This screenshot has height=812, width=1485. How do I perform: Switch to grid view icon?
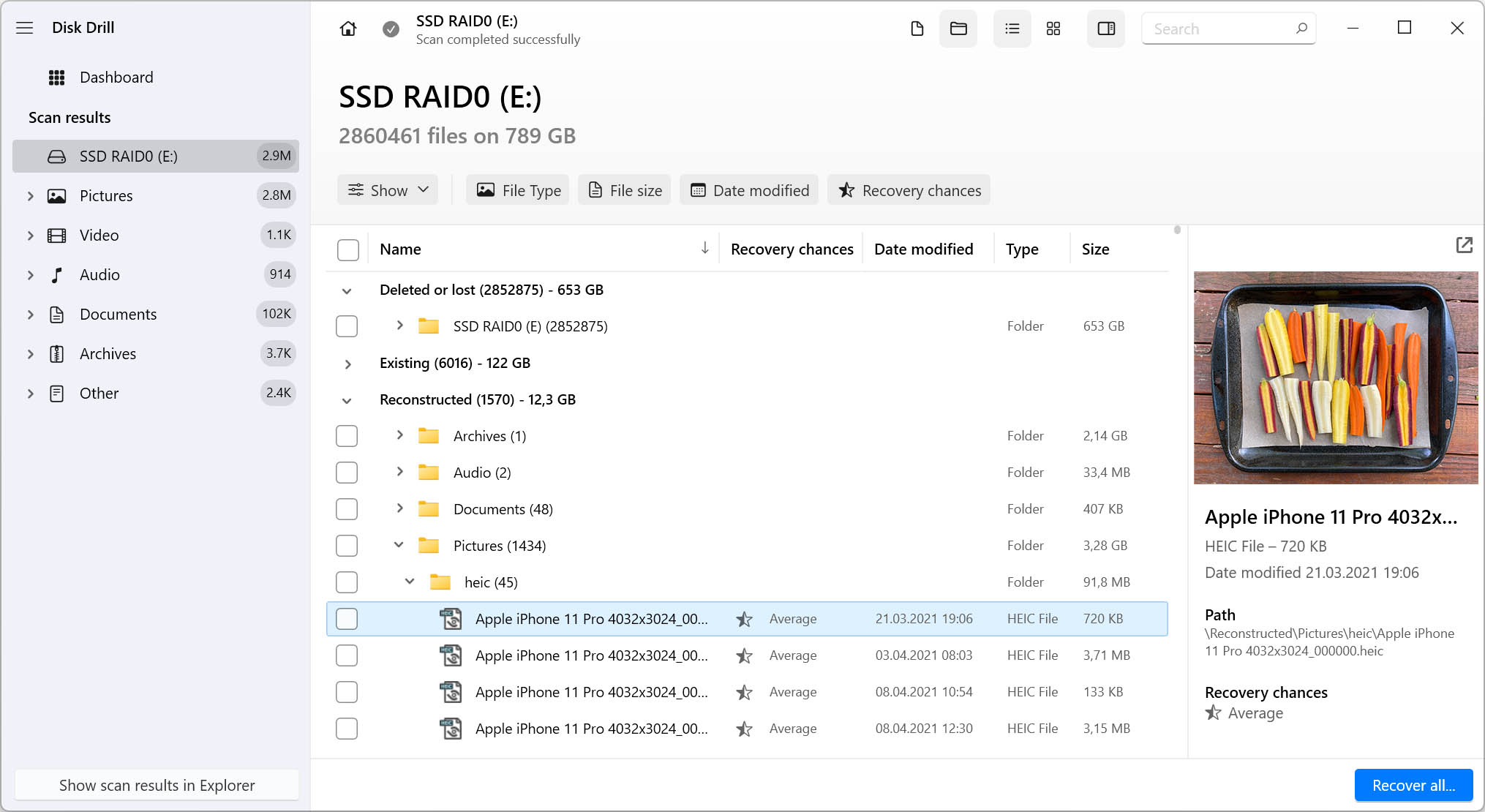point(1055,28)
